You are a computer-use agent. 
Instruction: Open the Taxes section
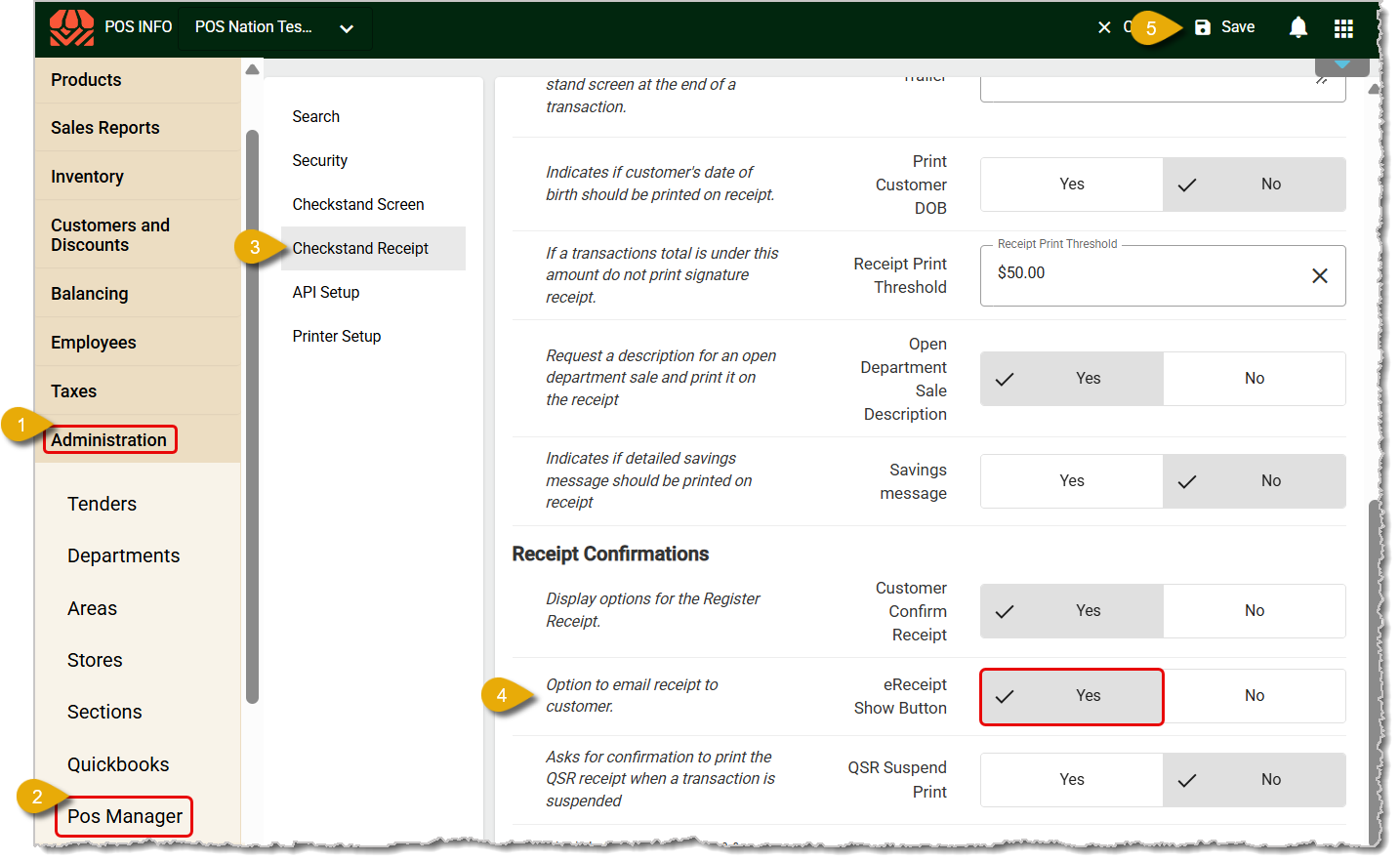(x=138, y=391)
